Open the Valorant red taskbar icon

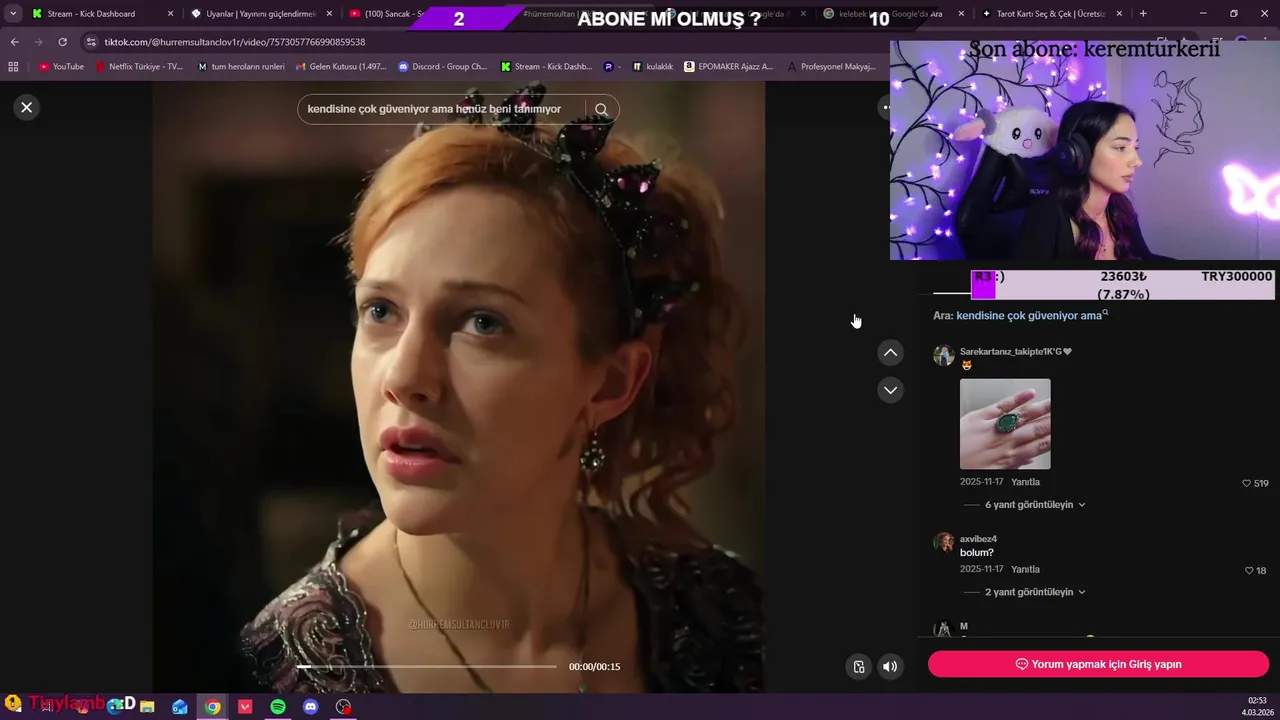pos(245,707)
